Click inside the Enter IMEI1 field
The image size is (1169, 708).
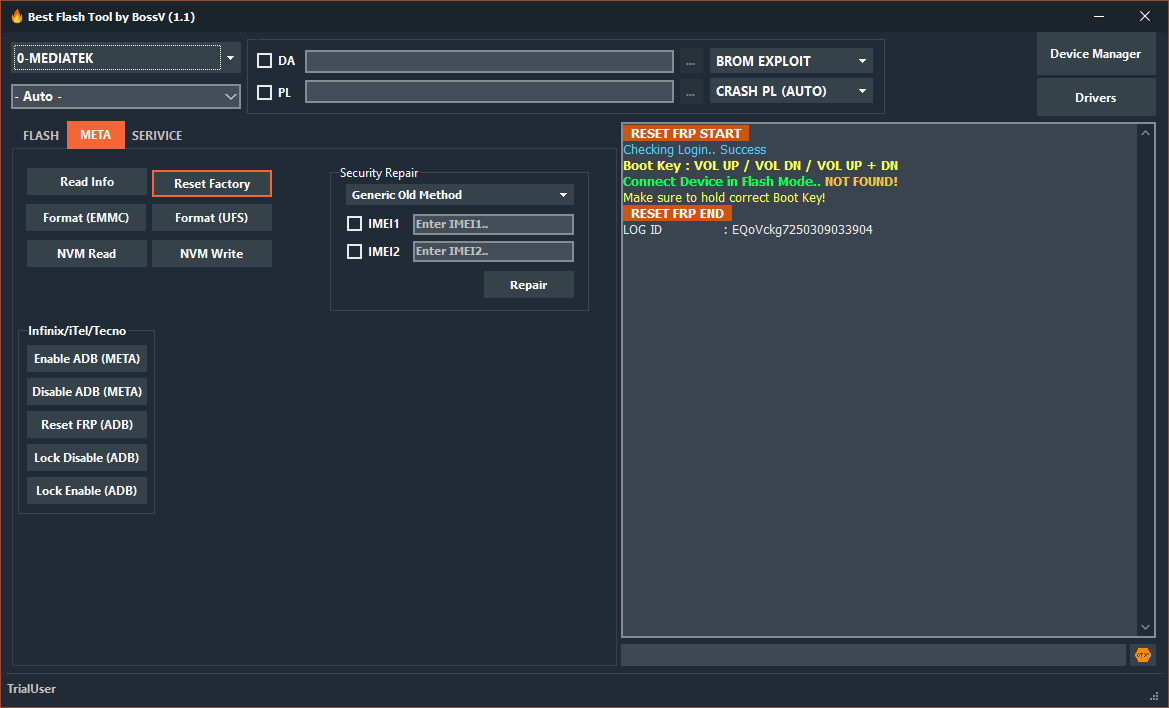tap(492, 223)
